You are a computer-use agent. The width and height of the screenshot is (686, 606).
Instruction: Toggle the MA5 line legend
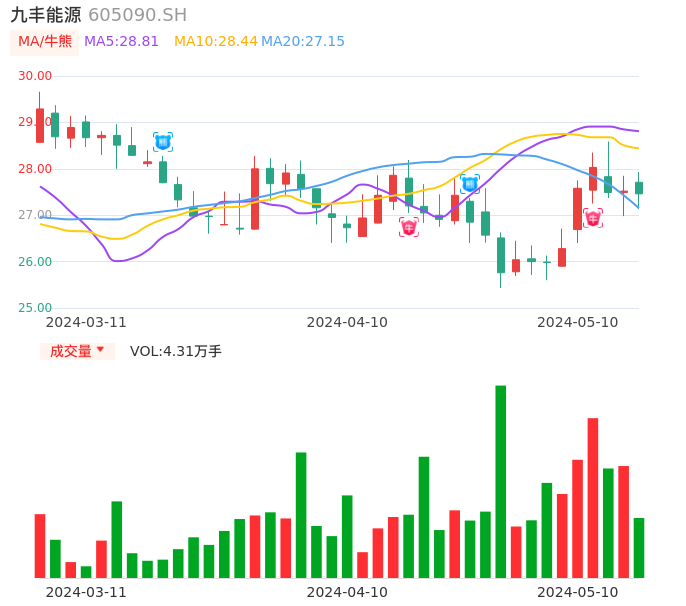121,41
